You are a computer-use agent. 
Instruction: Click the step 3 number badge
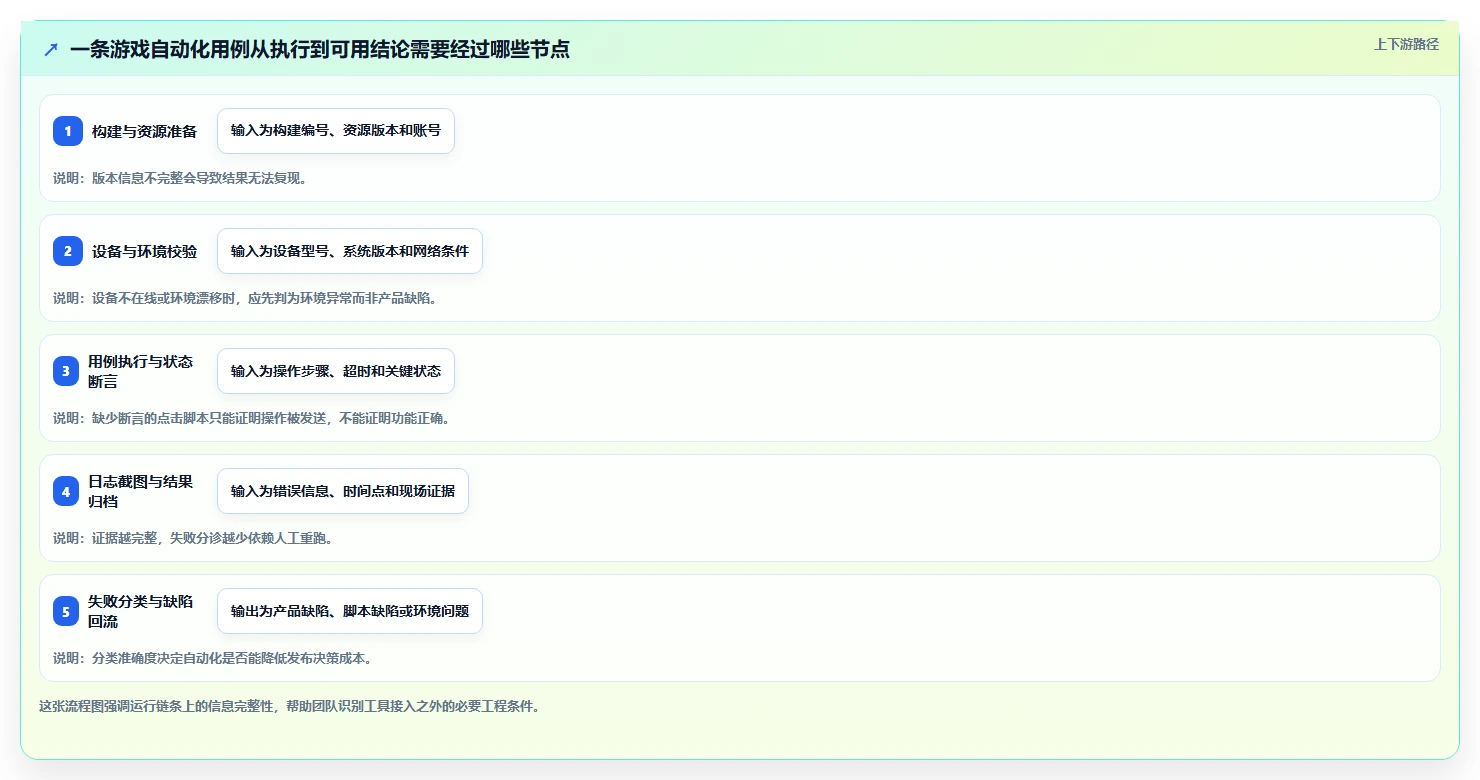68,371
